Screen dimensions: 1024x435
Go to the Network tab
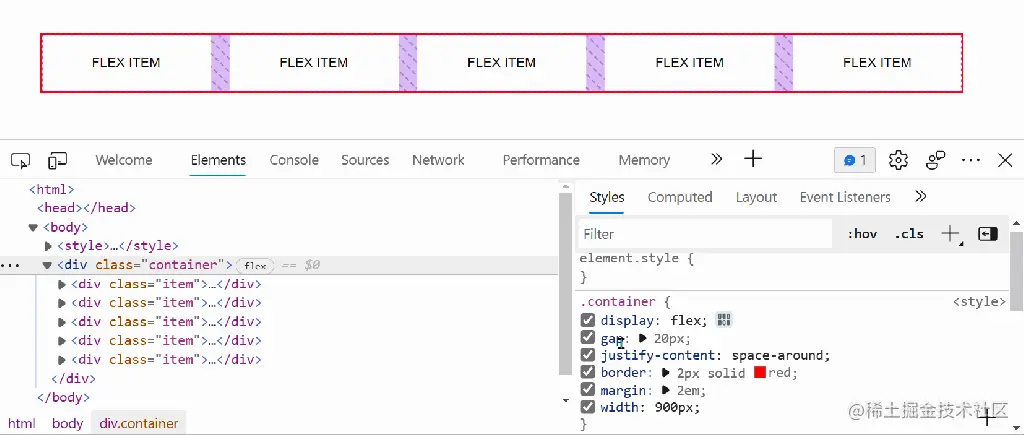(438, 160)
